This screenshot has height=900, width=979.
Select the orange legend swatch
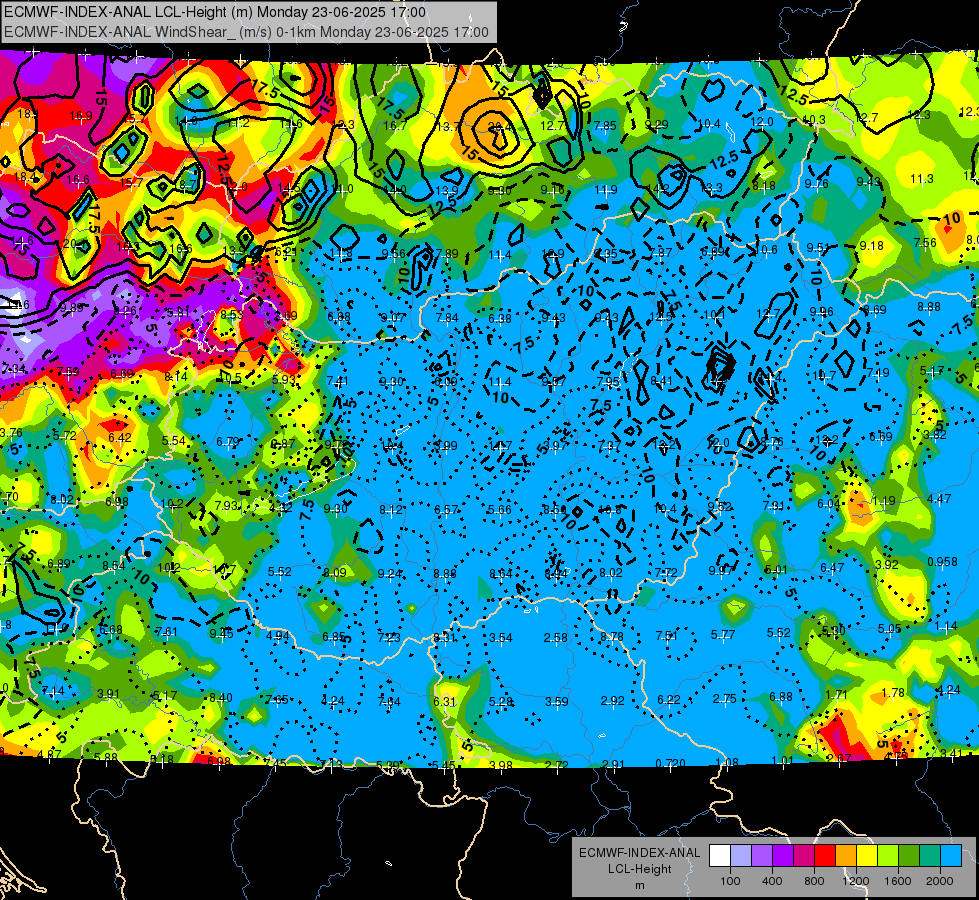pos(846,856)
